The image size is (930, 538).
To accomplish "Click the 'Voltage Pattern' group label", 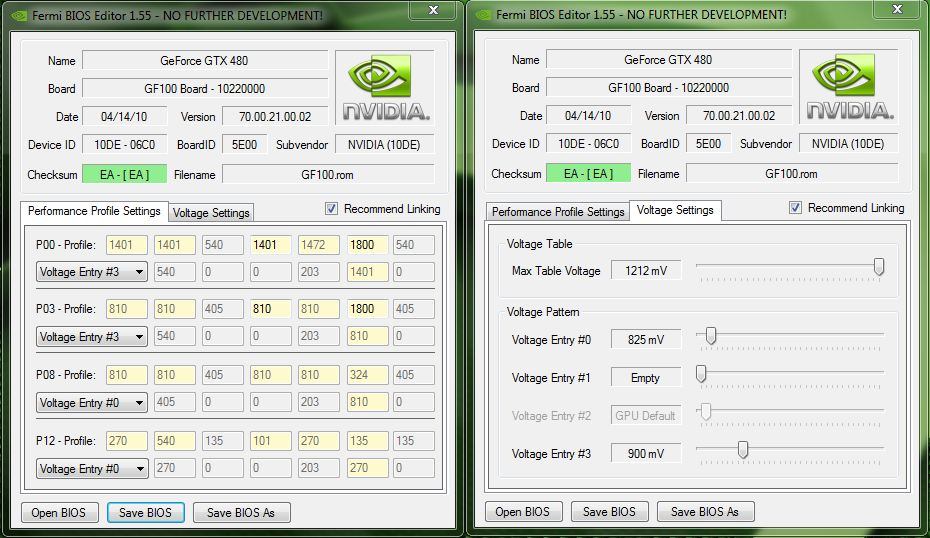I will coord(543,312).
